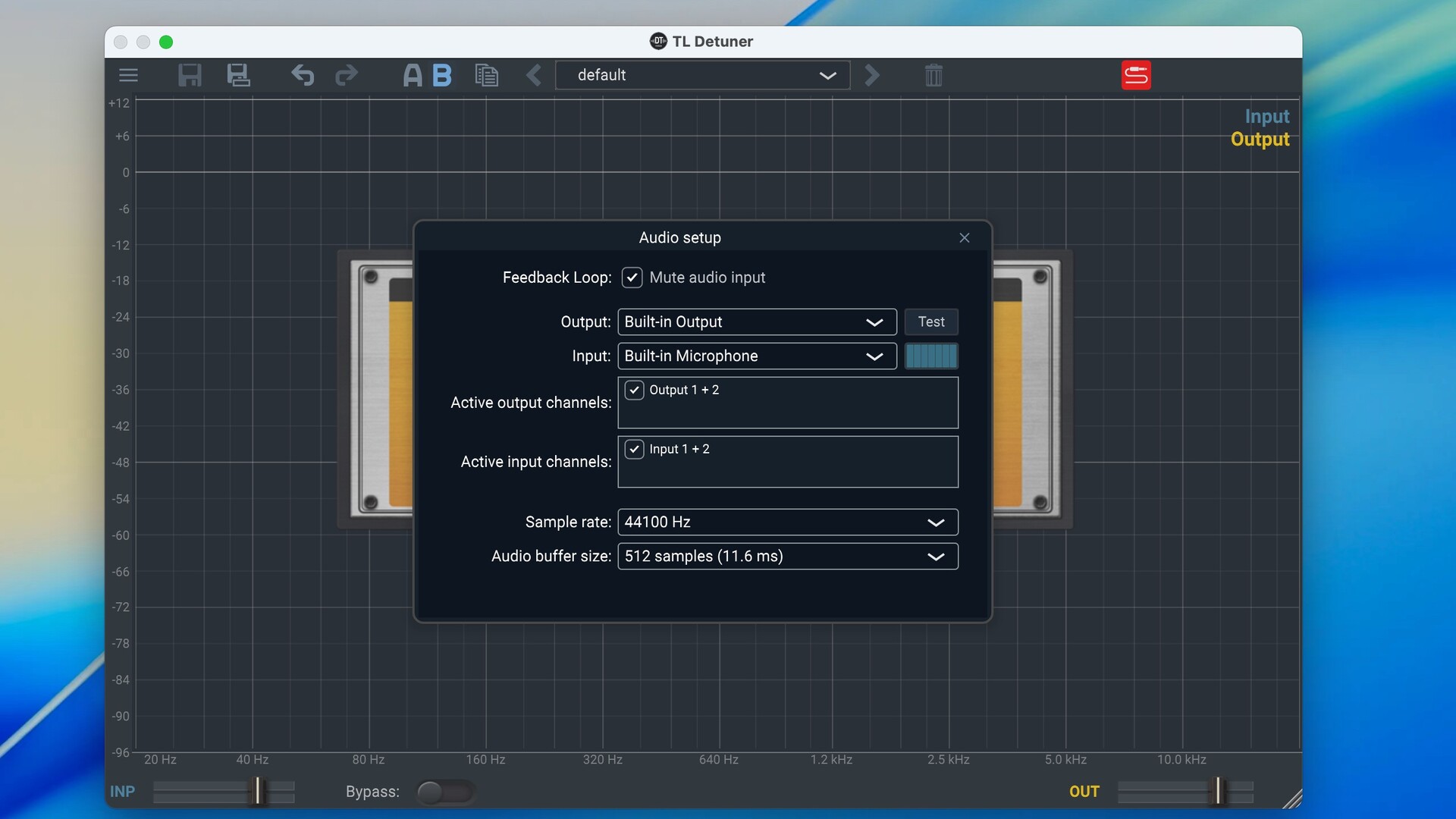Viewport: 1456px width, 819px height.
Task: Click the 'TL Detuner' window title
Action: point(713,42)
